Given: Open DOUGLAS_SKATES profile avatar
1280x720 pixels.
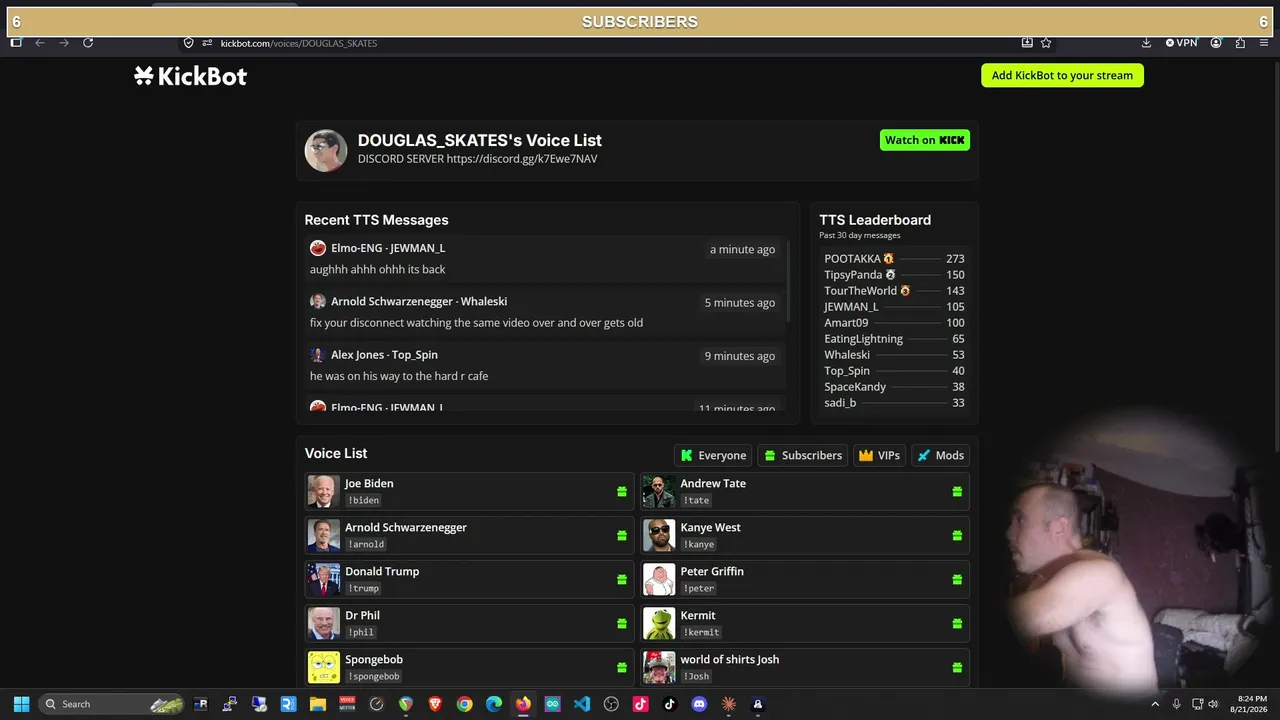Looking at the screenshot, I should (x=326, y=150).
